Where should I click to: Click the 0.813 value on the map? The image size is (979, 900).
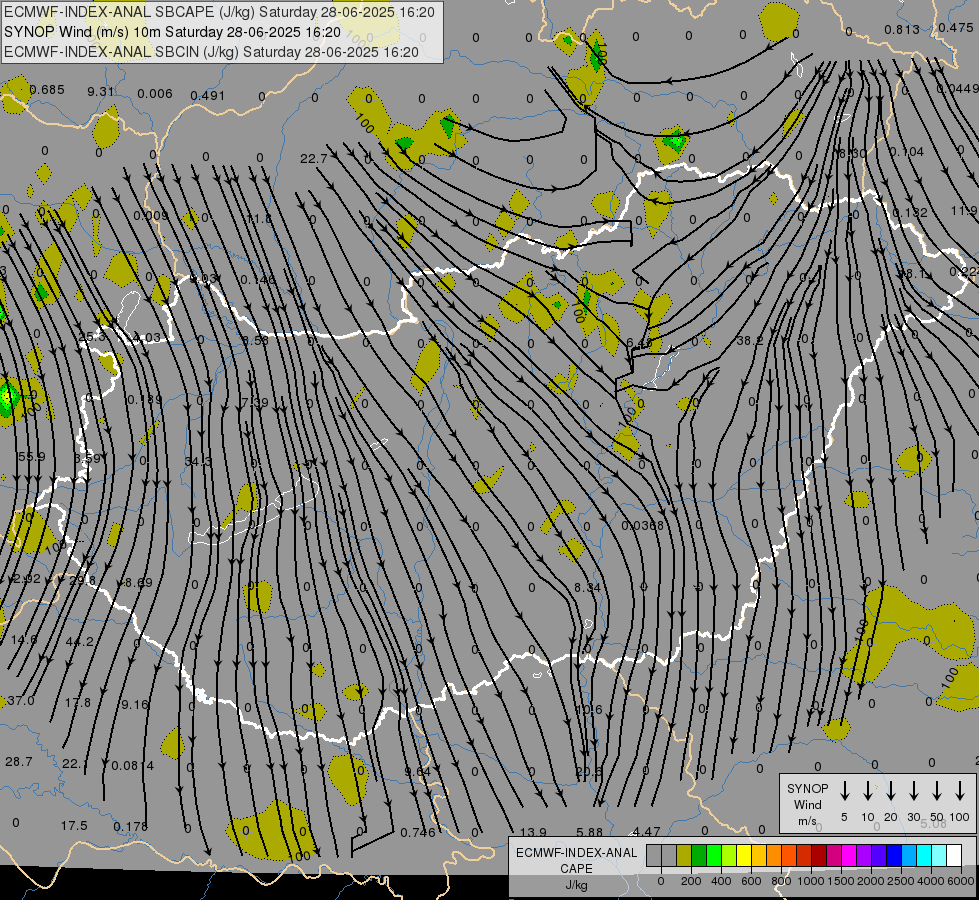tap(902, 29)
